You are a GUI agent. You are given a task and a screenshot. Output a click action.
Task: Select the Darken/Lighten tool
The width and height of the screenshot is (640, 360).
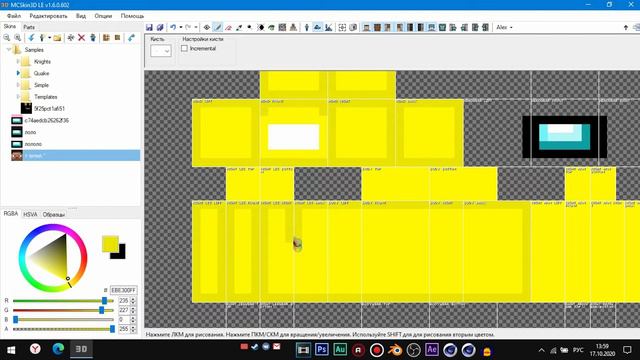260,27
